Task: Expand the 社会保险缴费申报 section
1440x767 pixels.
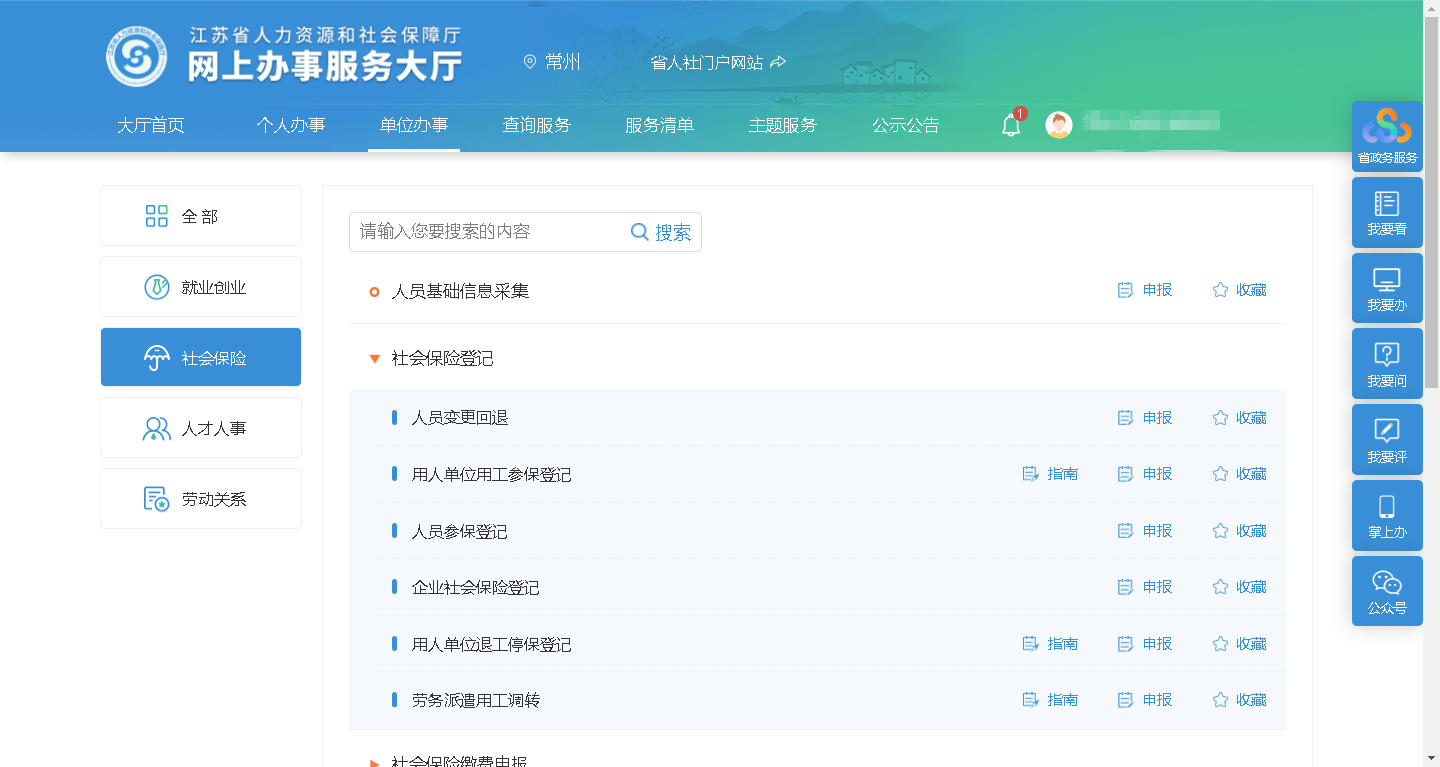Action: pyautogui.click(x=375, y=761)
